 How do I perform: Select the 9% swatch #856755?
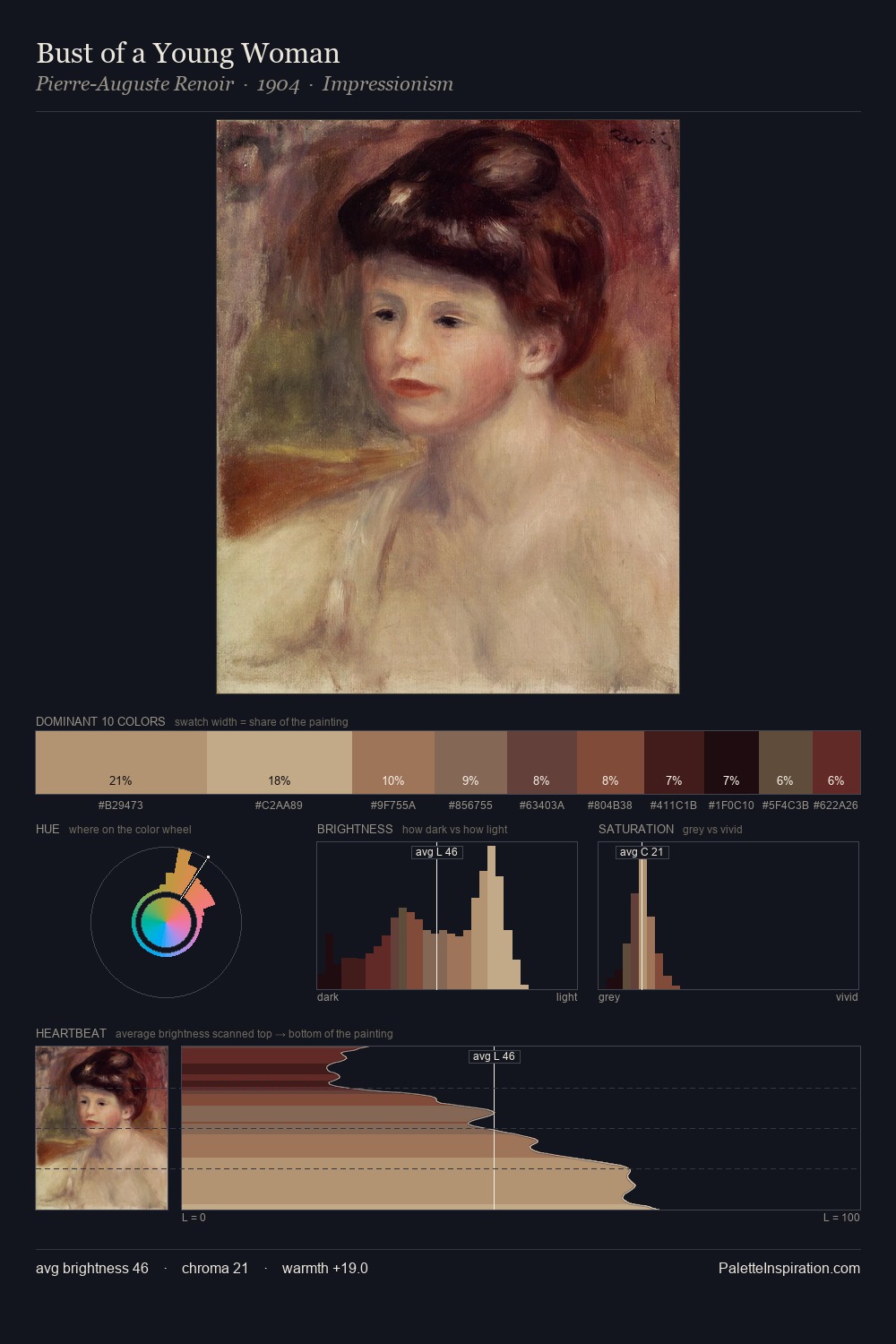click(x=470, y=762)
